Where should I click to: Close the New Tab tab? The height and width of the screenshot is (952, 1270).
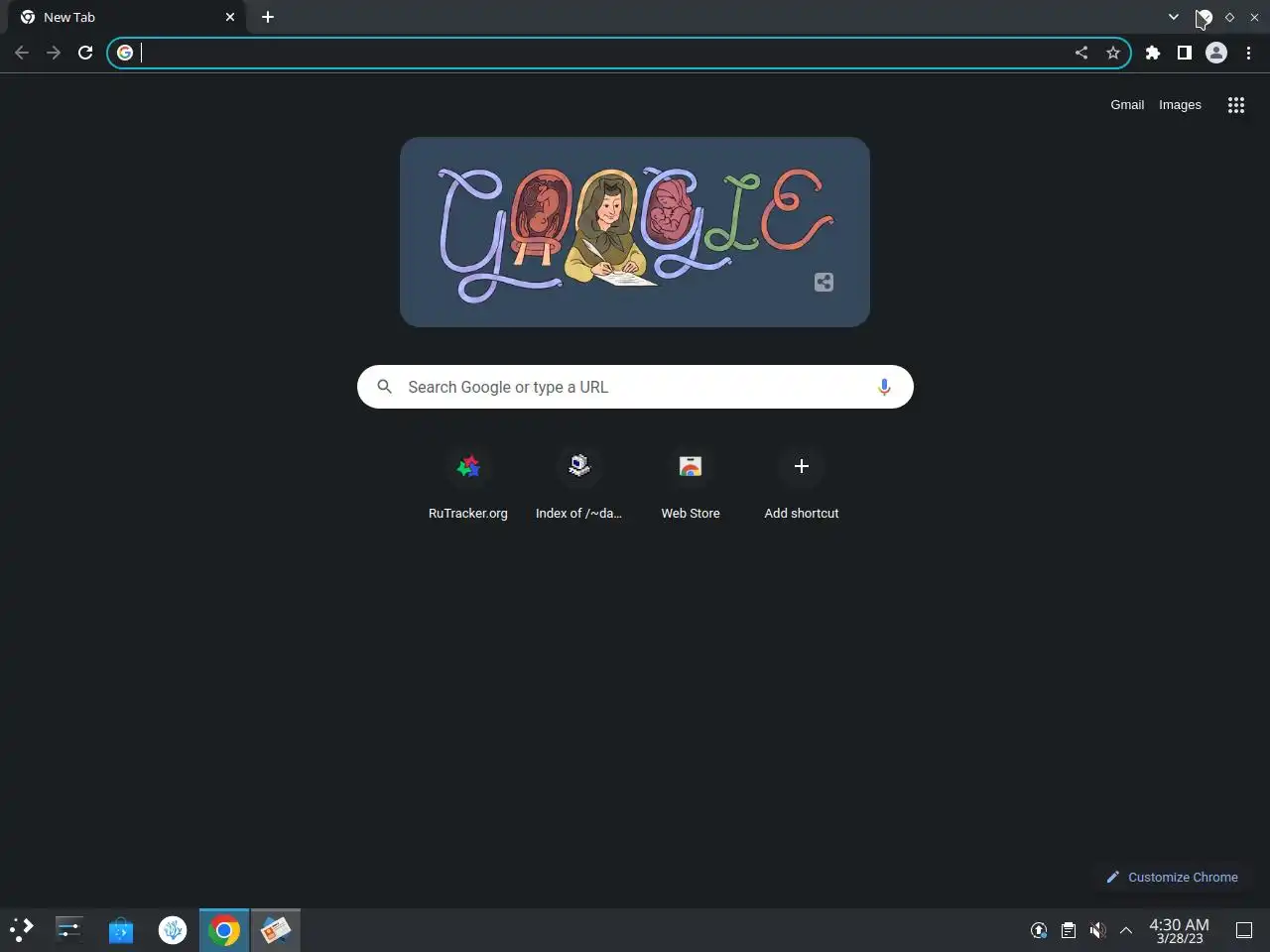click(x=230, y=17)
